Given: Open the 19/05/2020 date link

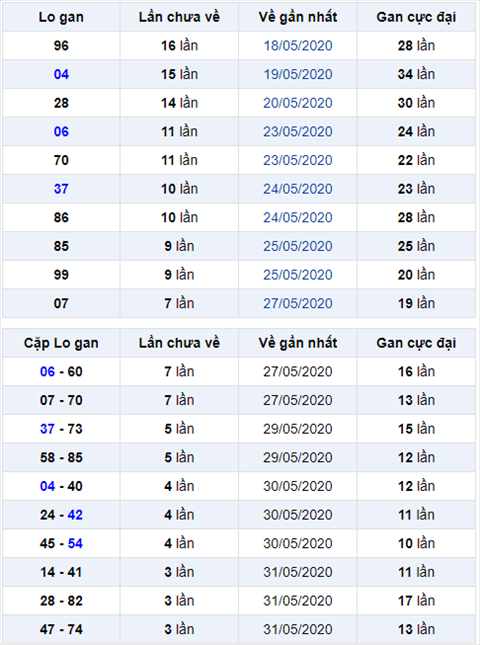Looking at the screenshot, I should click(x=298, y=74).
